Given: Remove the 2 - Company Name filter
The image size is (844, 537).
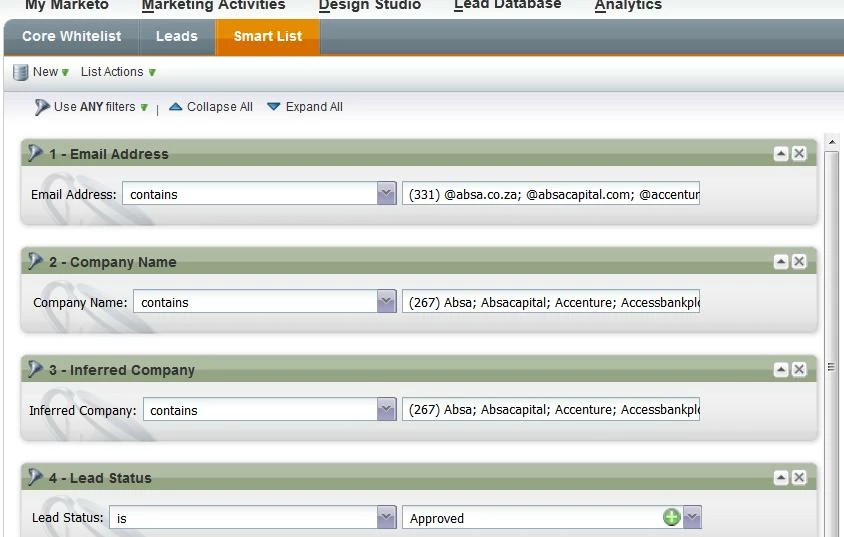Looking at the screenshot, I should tap(799, 262).
